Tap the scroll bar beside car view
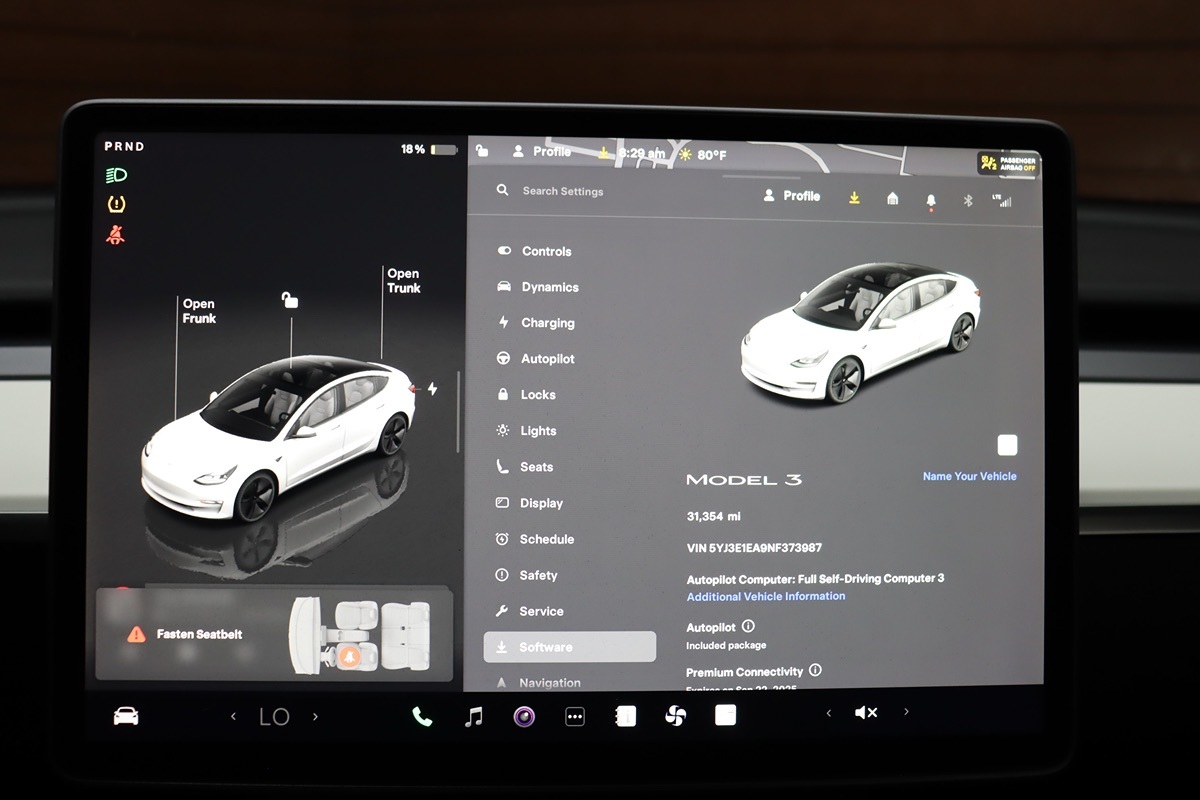The image size is (1200, 800). point(458,412)
